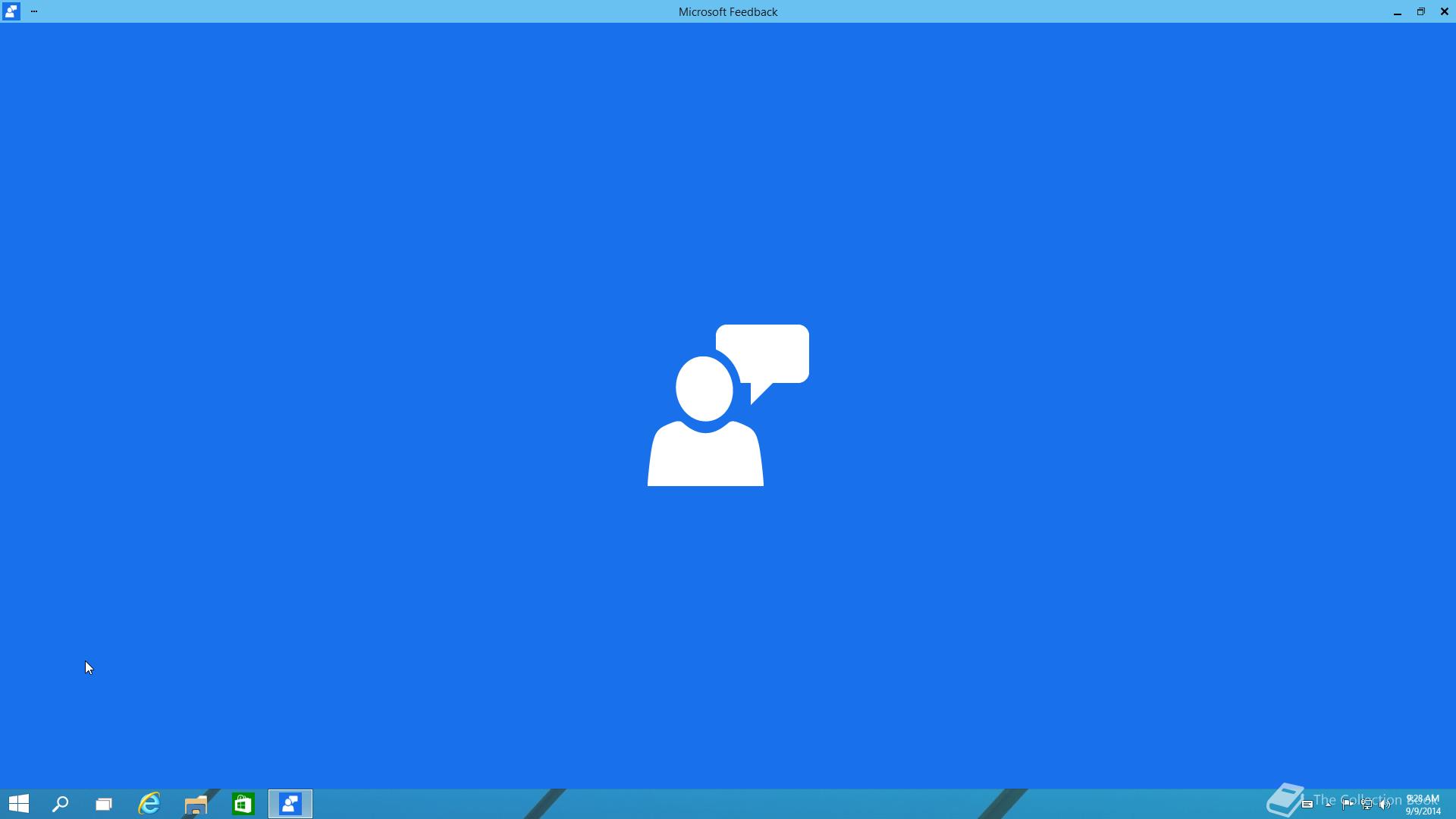
Task: Open the notifications icon in system tray
Action: pos(1307,805)
